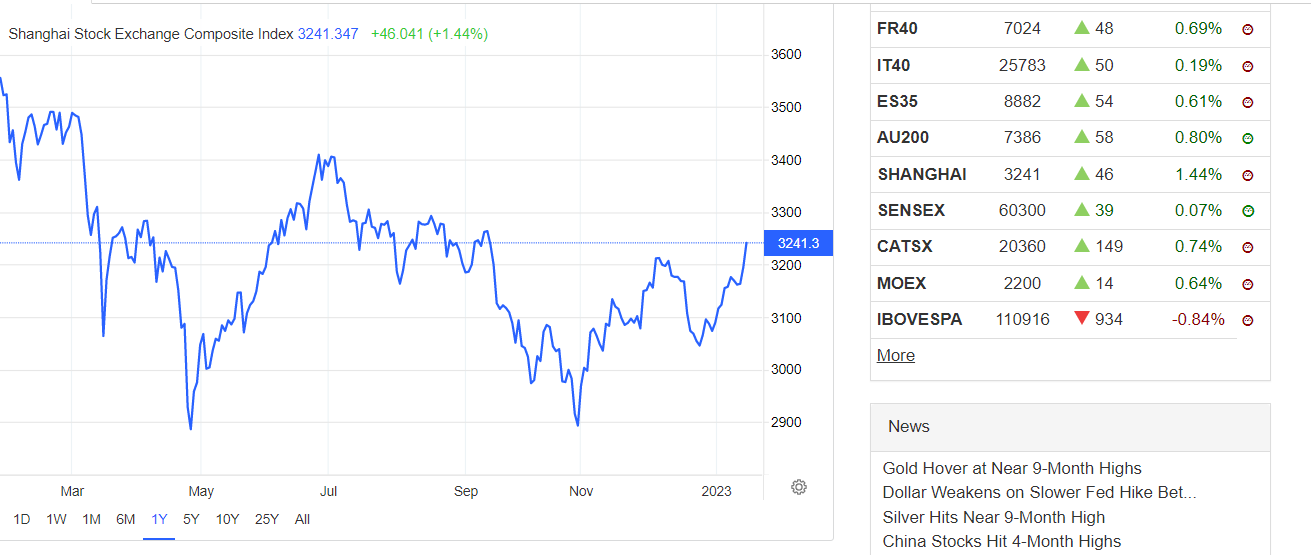Click the 3241.3 current price label on the axis
The image size is (1311, 555).
tap(798, 243)
